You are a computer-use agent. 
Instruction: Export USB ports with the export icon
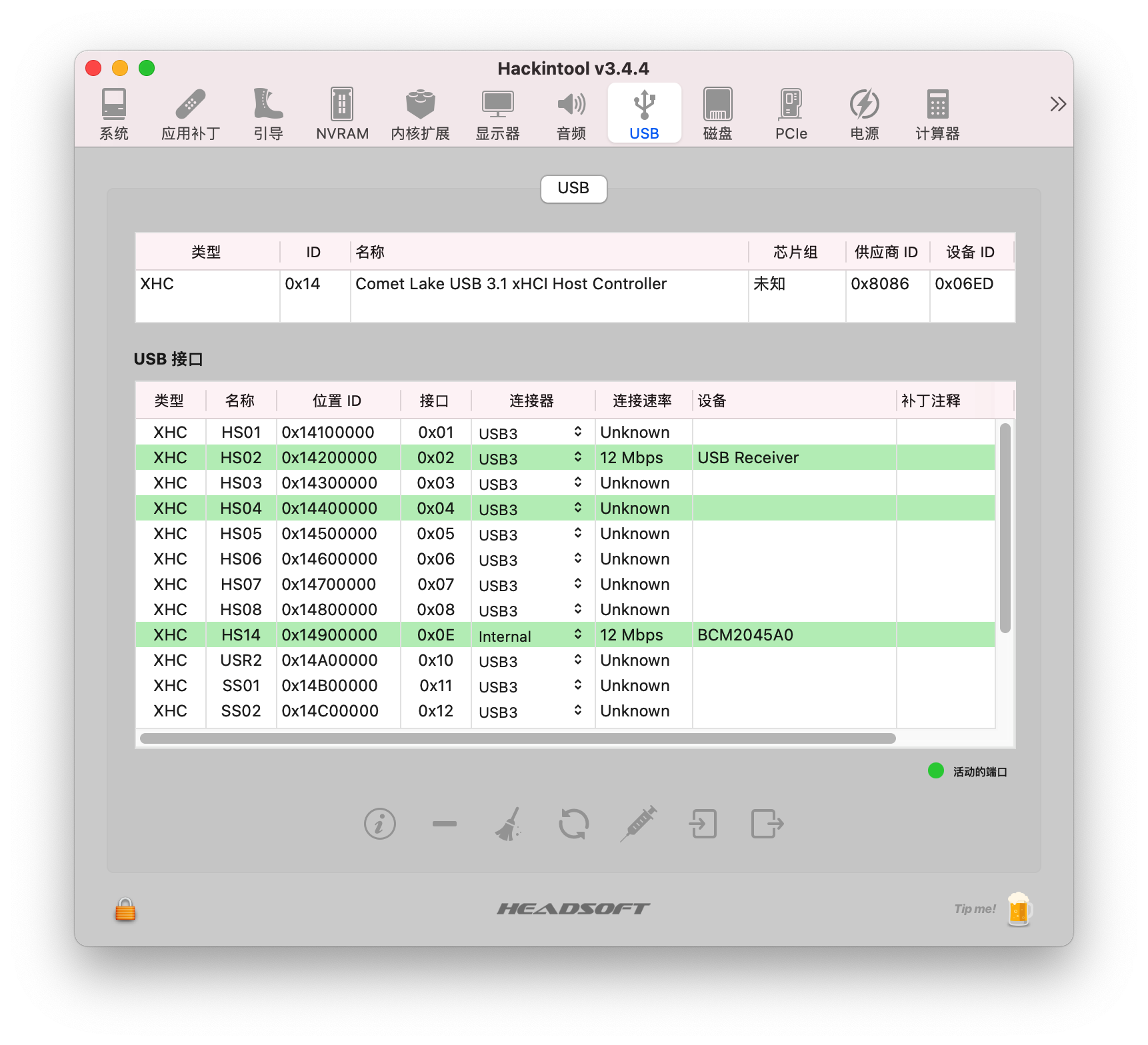(767, 824)
